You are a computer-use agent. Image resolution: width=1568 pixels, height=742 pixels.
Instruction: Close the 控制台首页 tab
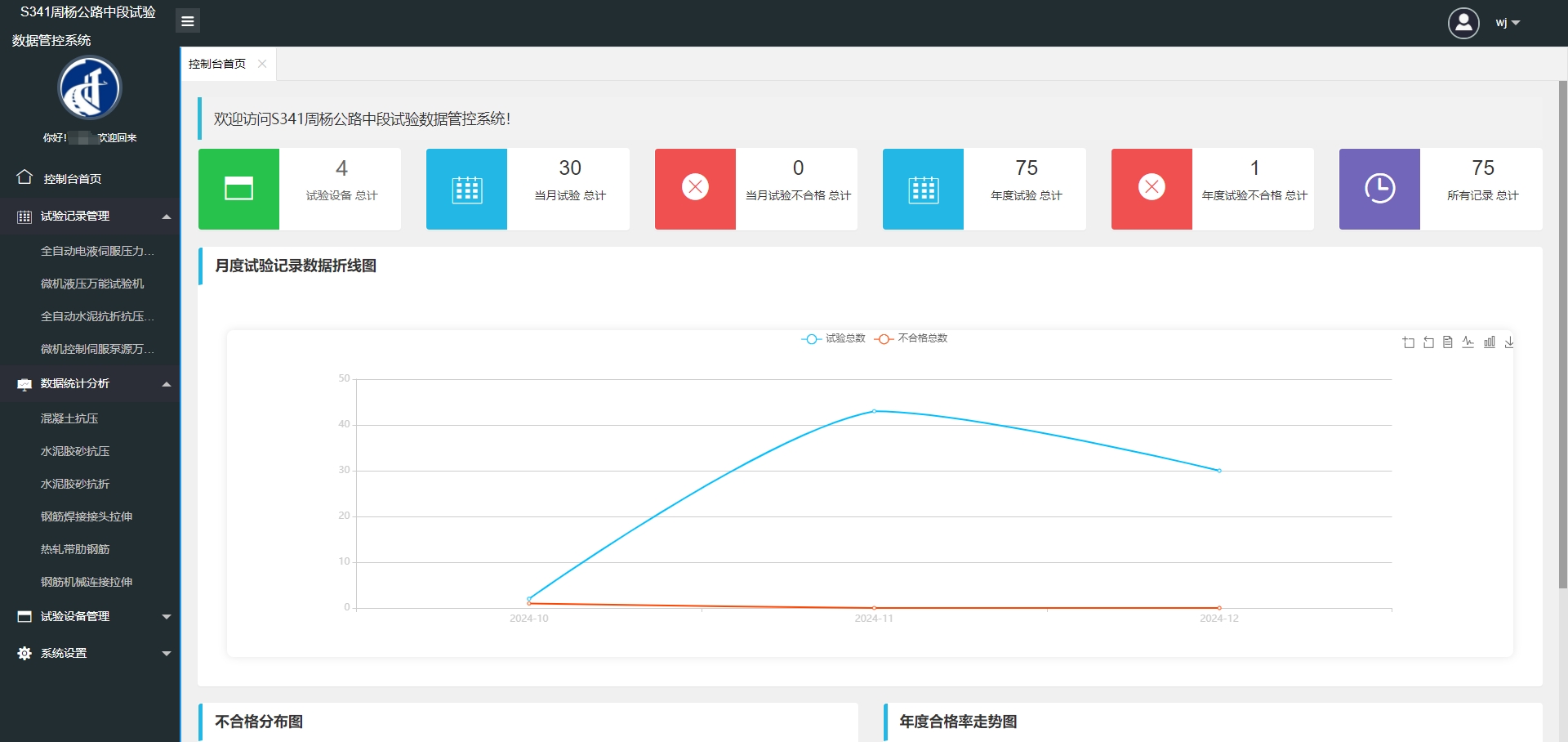click(x=262, y=64)
